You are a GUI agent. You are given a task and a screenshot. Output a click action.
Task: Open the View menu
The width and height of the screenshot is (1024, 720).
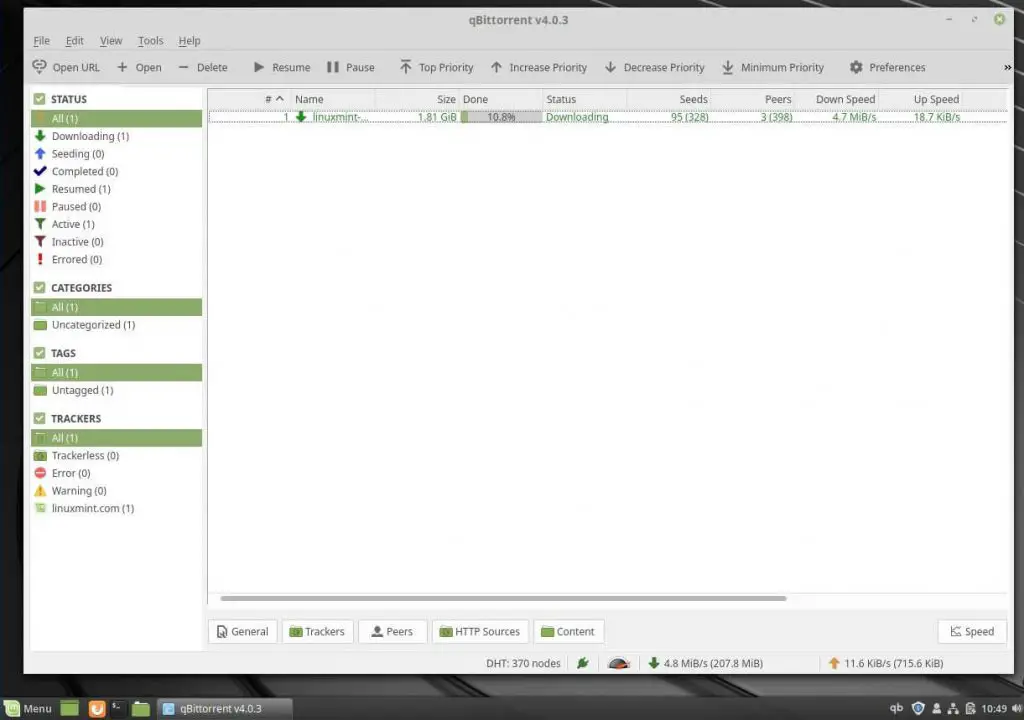pyautogui.click(x=111, y=41)
